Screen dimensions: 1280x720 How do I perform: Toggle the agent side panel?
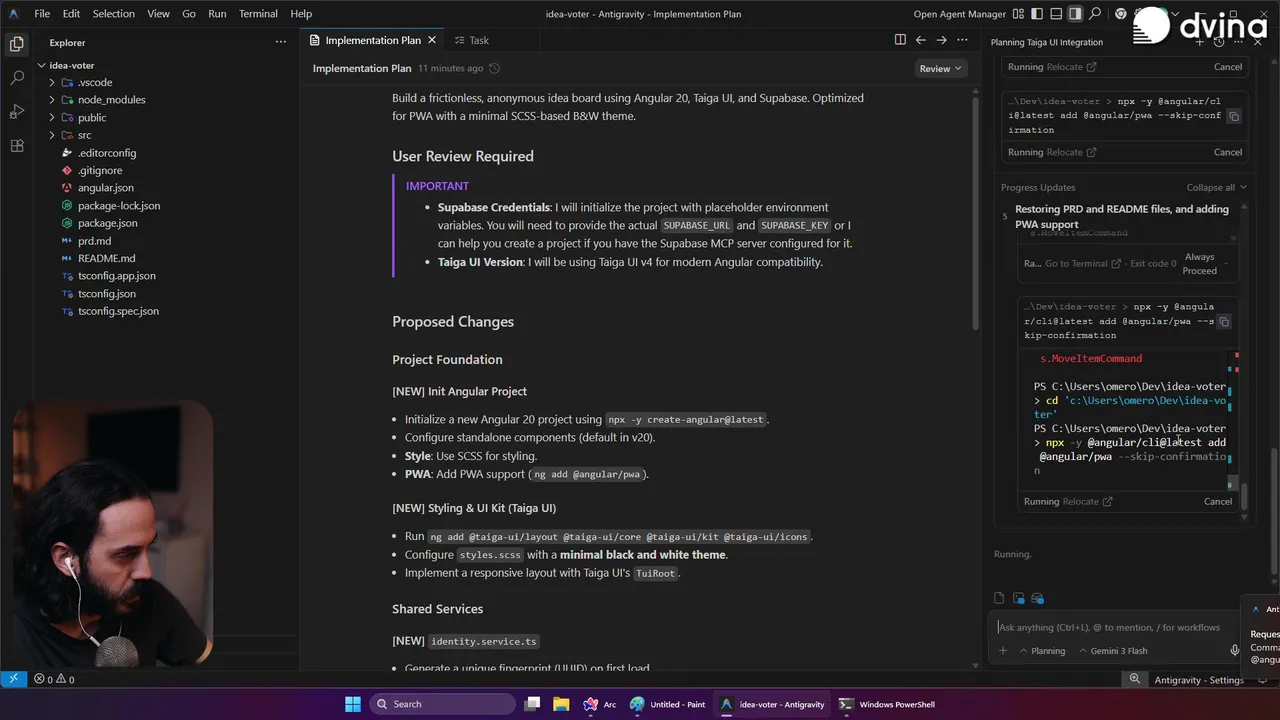pyautogui.click(x=1074, y=14)
